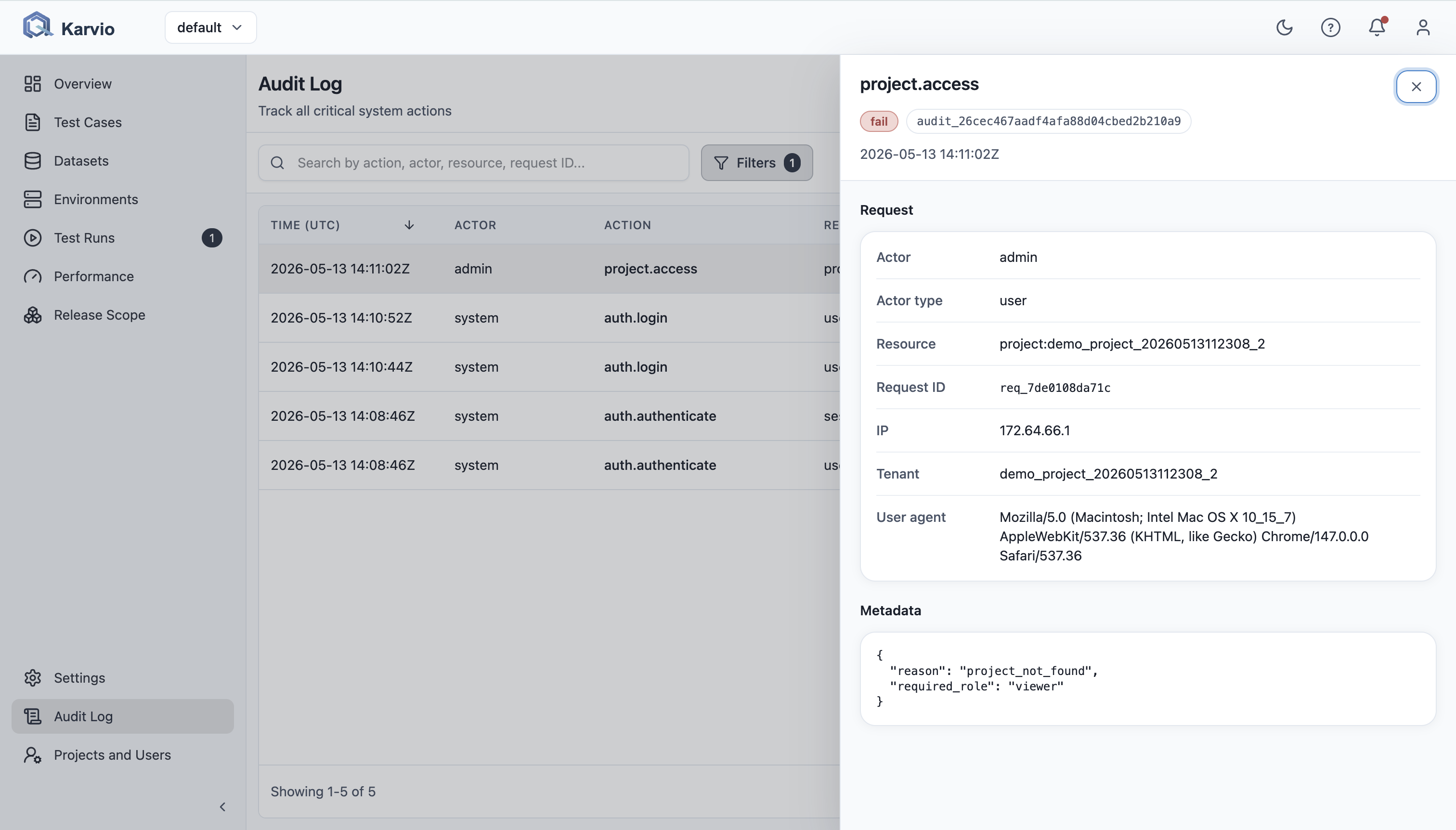
Task: Click the Audit Log scroll icon
Action: point(32,716)
